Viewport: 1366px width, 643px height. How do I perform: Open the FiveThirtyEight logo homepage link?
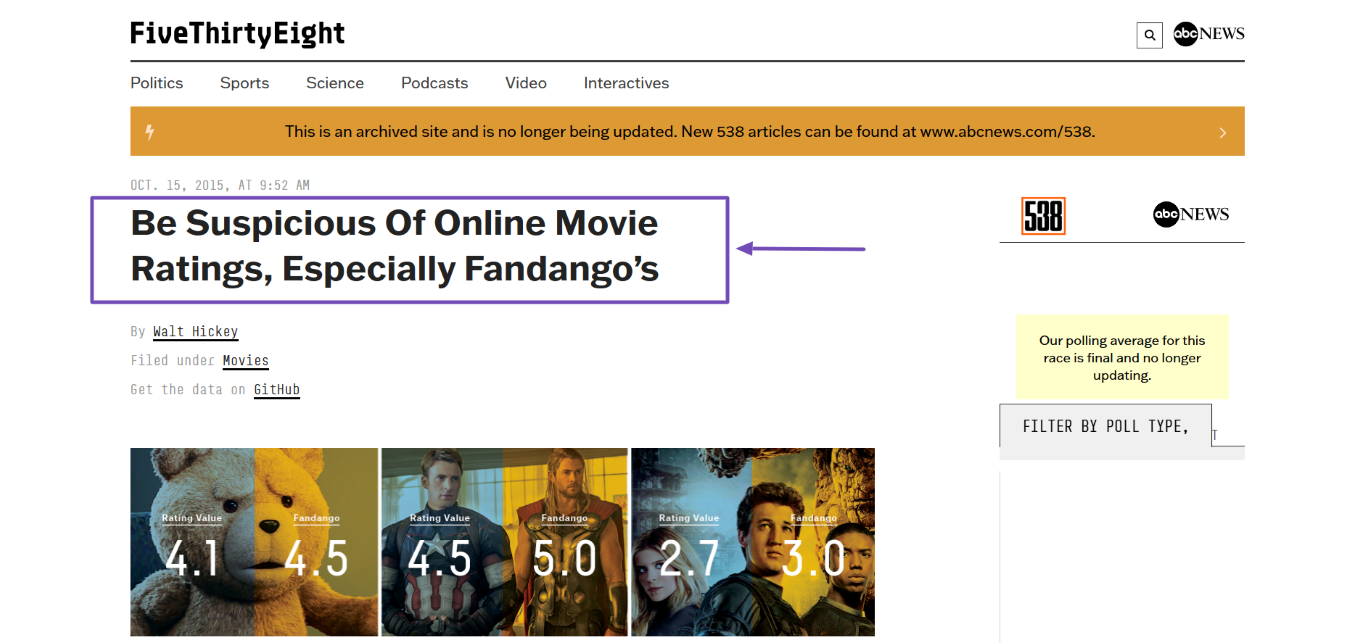pyautogui.click(x=237, y=34)
